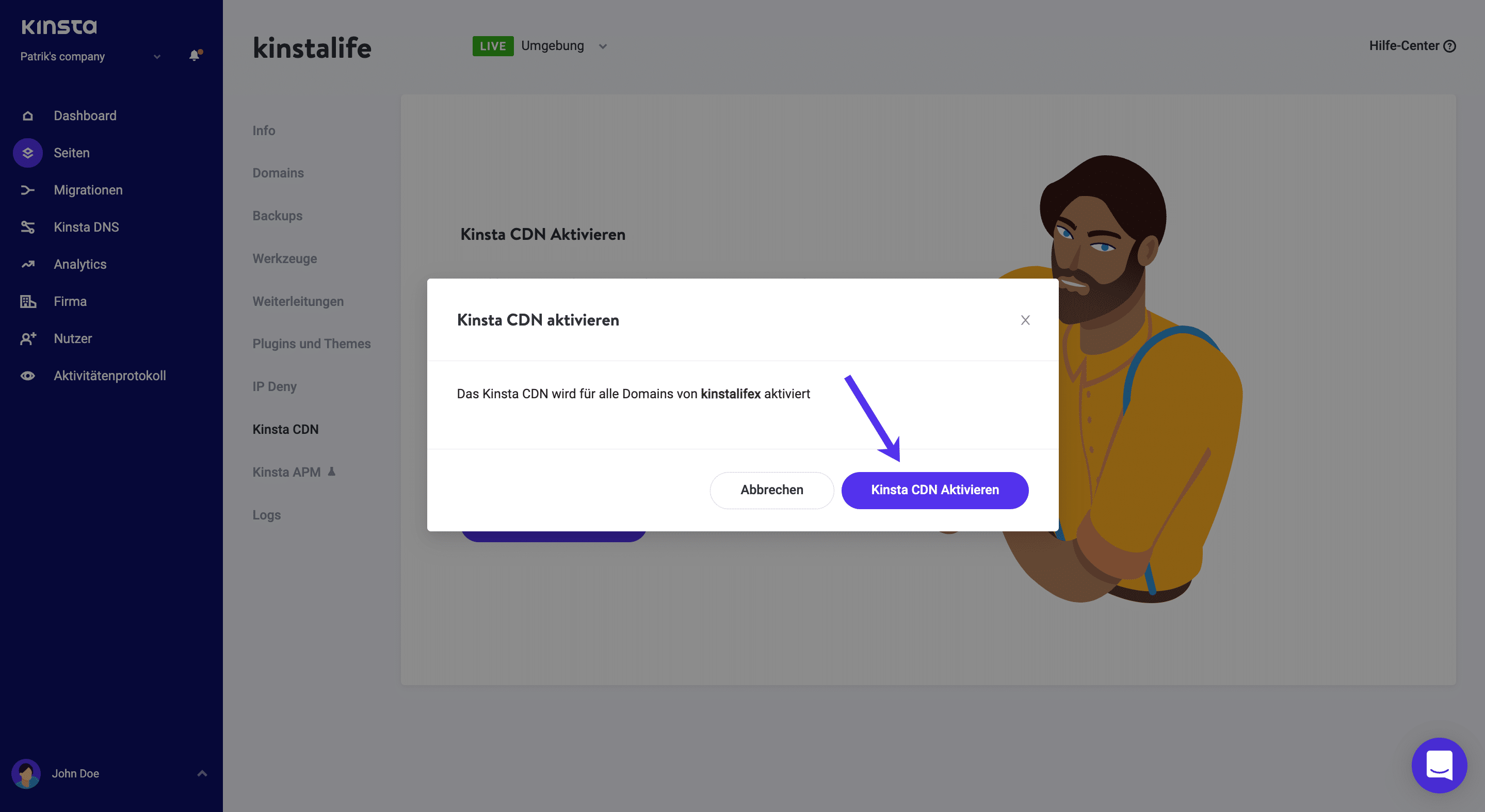
Task: Select the Backups menu item
Action: [277, 215]
